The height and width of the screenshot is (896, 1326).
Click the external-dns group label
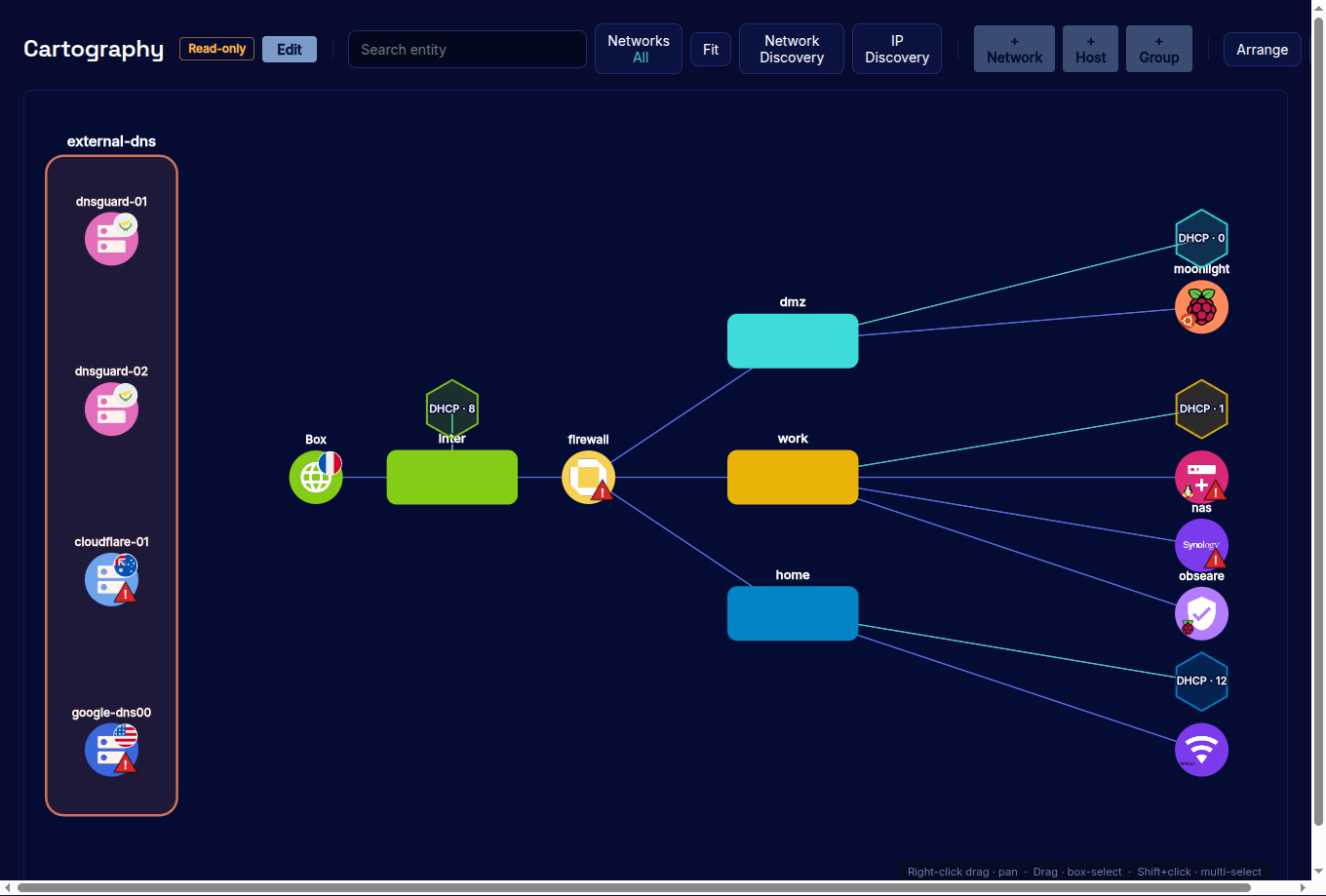[111, 141]
